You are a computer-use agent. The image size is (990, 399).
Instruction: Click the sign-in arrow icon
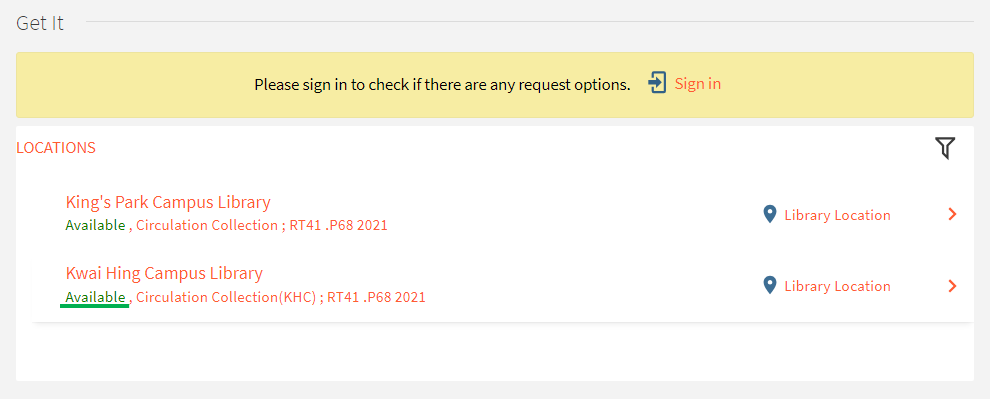[657, 83]
